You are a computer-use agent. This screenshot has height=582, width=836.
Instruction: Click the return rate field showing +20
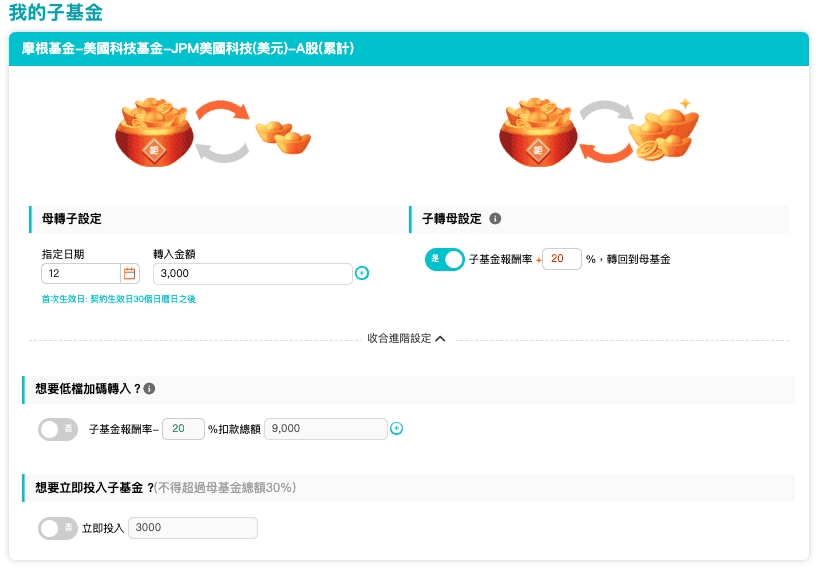[x=561, y=259]
